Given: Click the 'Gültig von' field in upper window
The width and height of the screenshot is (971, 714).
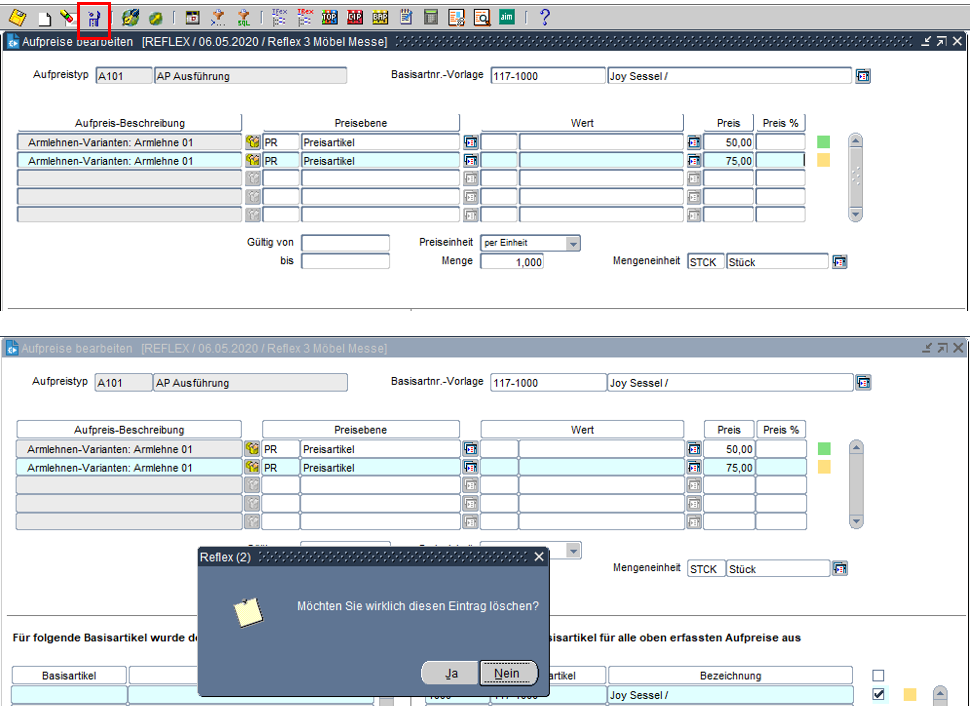Looking at the screenshot, I should (x=345, y=243).
